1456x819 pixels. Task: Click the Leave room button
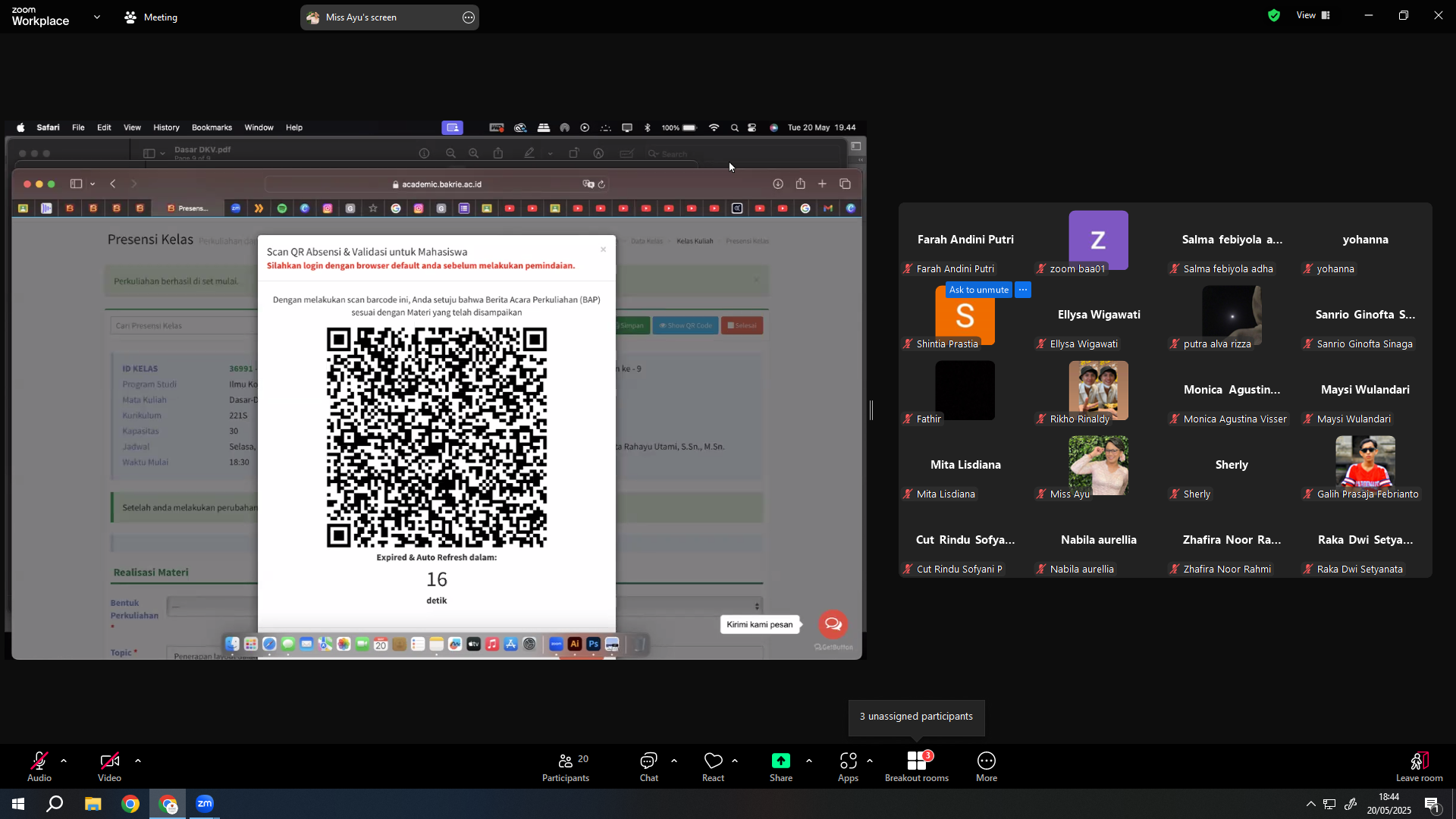pyautogui.click(x=1420, y=766)
